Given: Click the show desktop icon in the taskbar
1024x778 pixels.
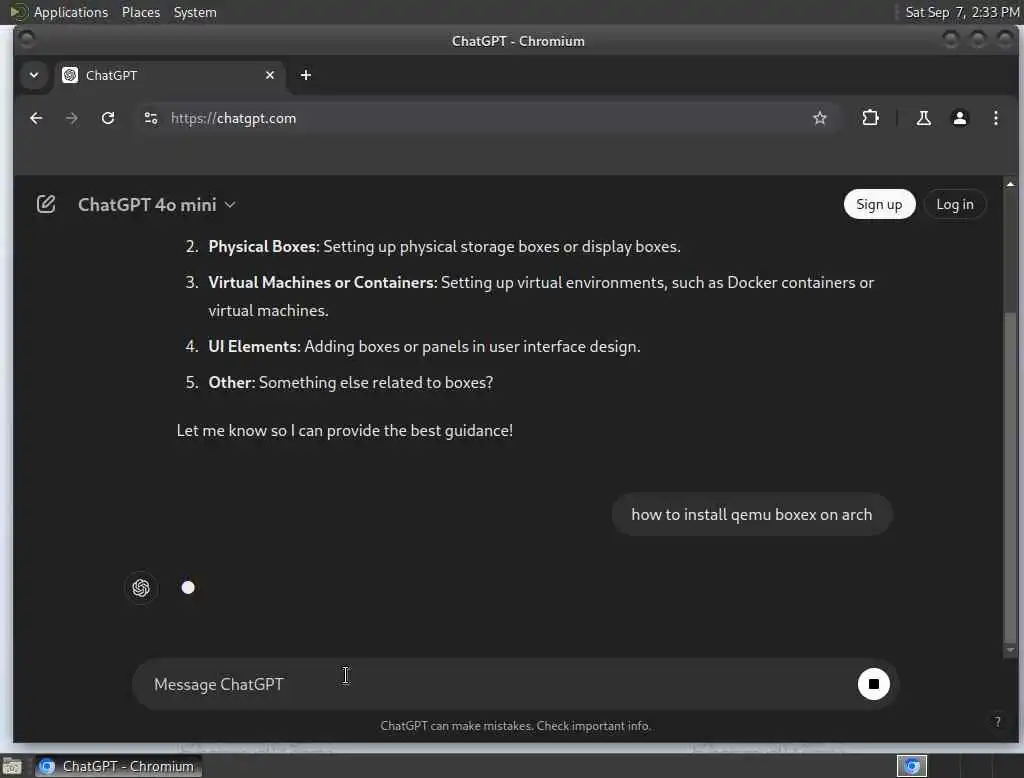Looking at the screenshot, I should click(x=12, y=766).
